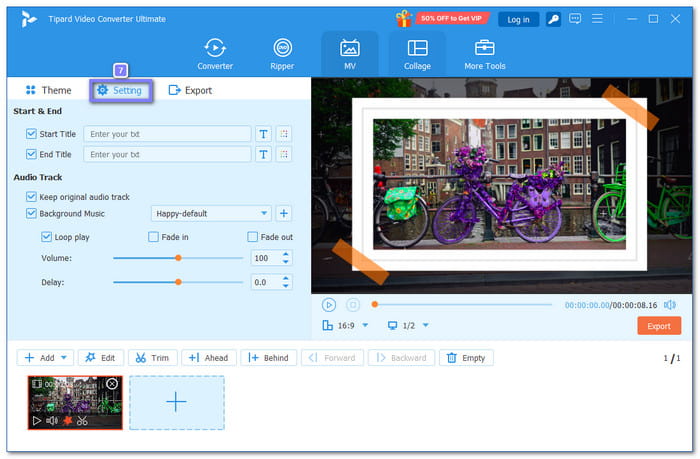
Task: Click the Volume slider handle
Action: pos(178,258)
